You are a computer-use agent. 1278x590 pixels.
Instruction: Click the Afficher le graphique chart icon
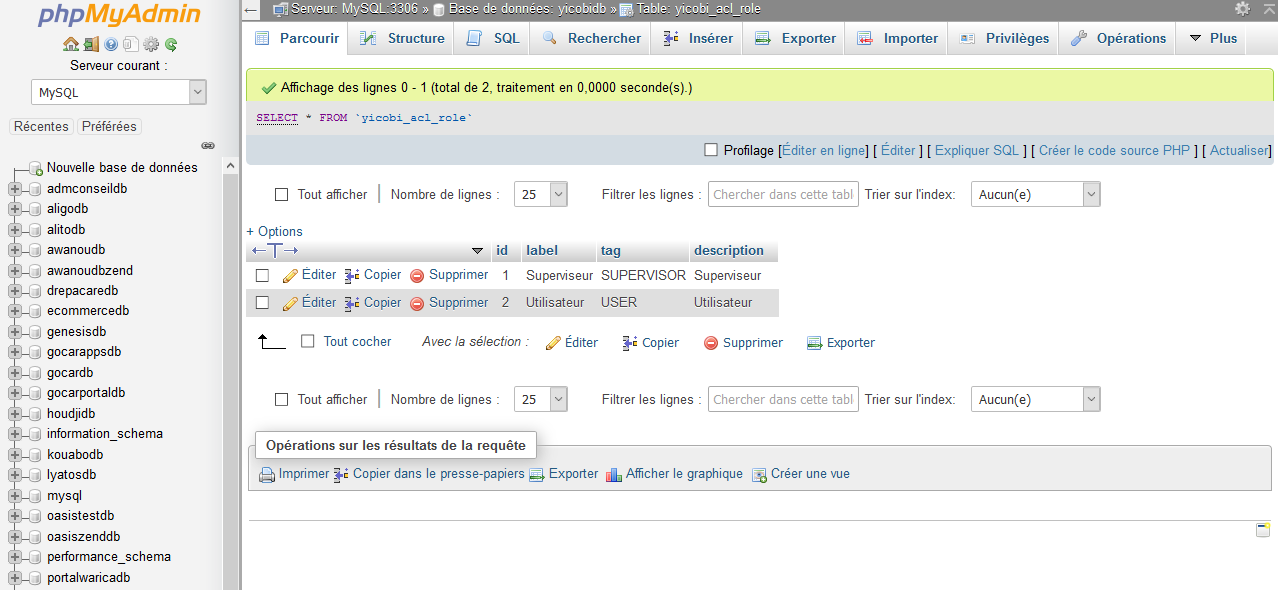(x=614, y=474)
